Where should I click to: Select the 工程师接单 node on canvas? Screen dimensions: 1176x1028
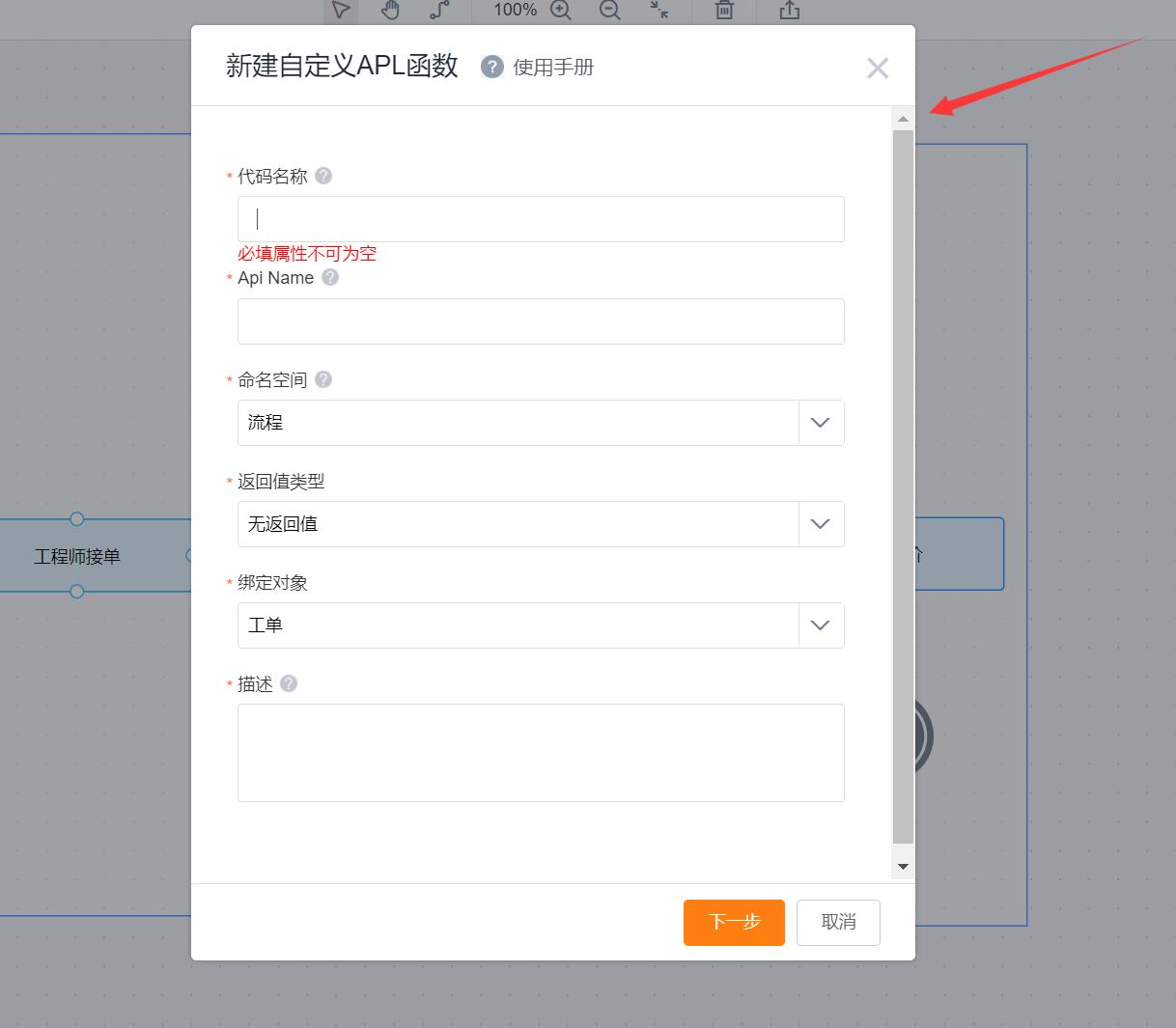[x=77, y=556]
